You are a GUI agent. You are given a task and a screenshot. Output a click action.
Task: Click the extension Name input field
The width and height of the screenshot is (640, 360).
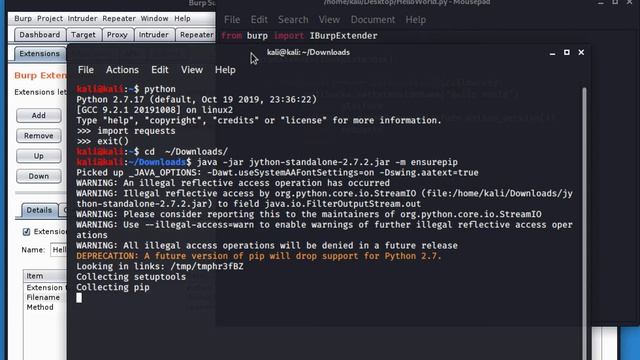[x=59, y=249]
